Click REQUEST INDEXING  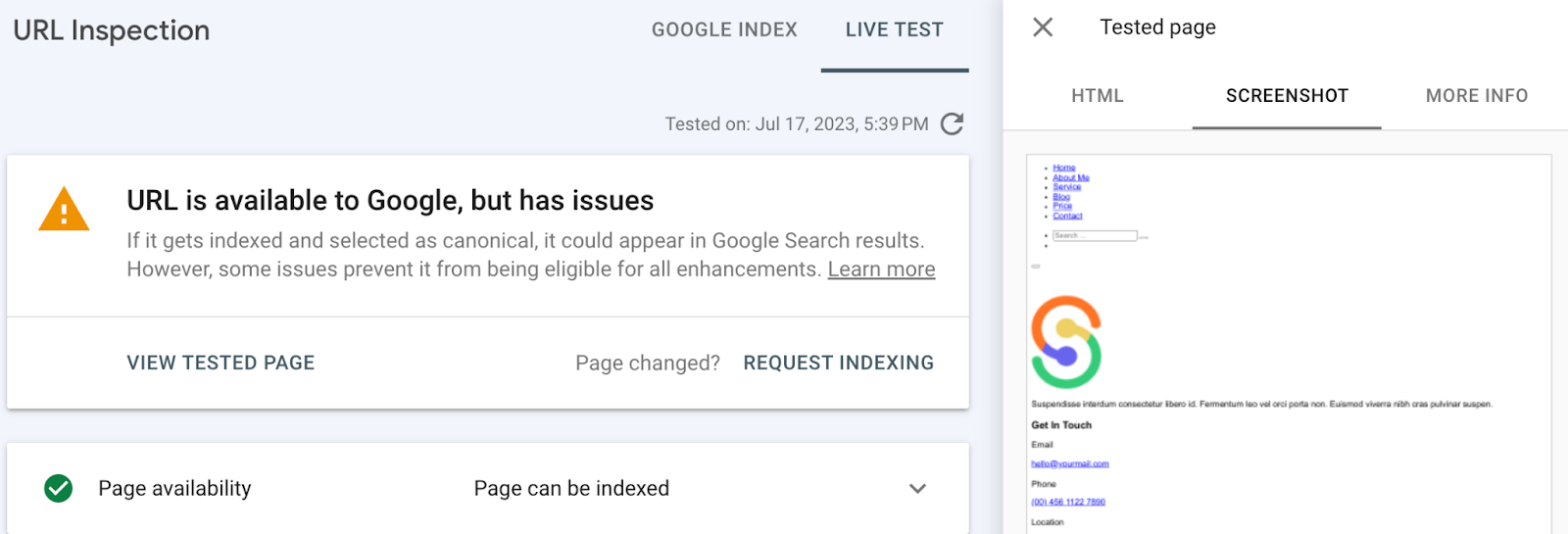(x=839, y=363)
